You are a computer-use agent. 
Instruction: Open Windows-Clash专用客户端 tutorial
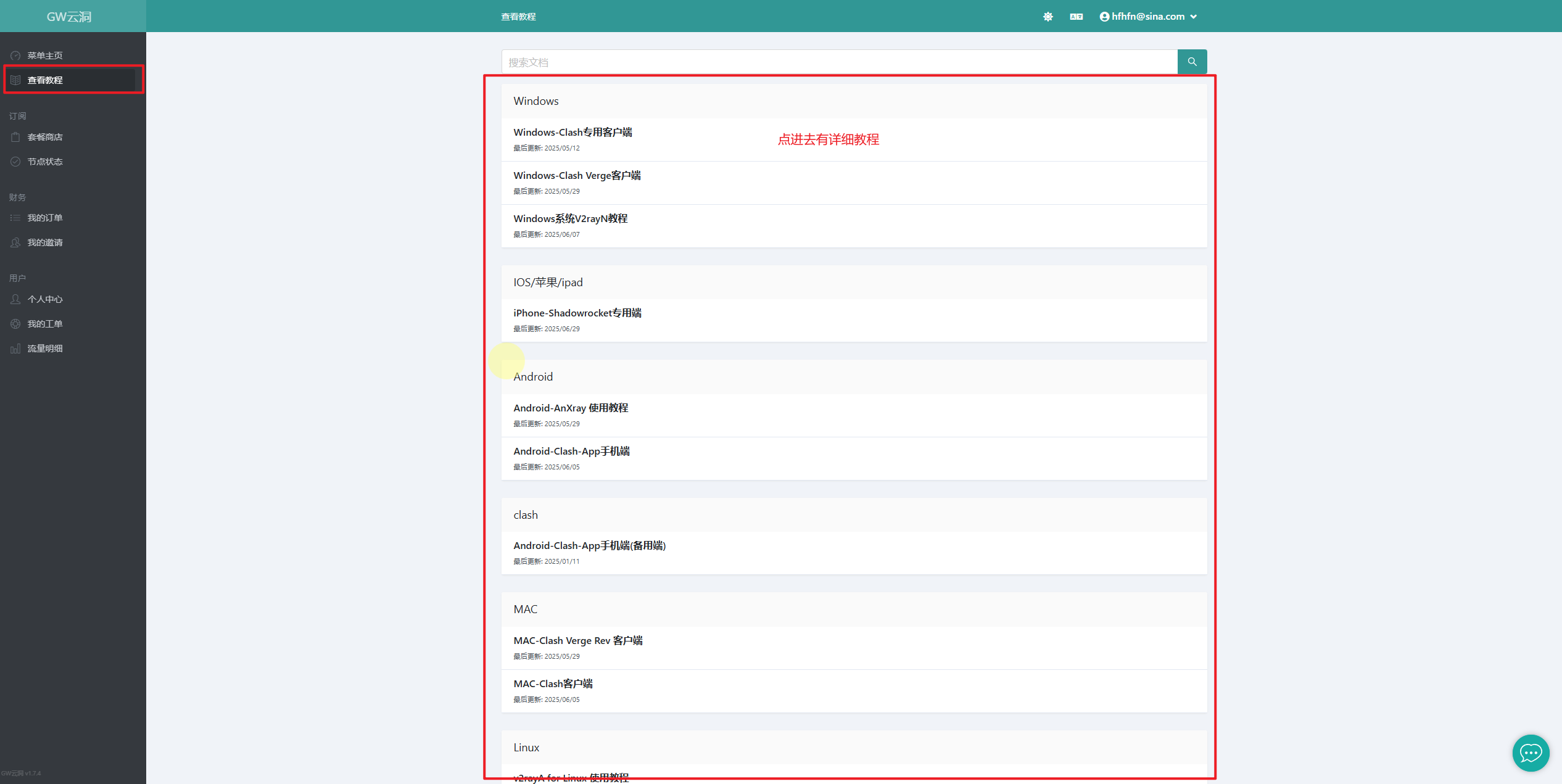854,139
